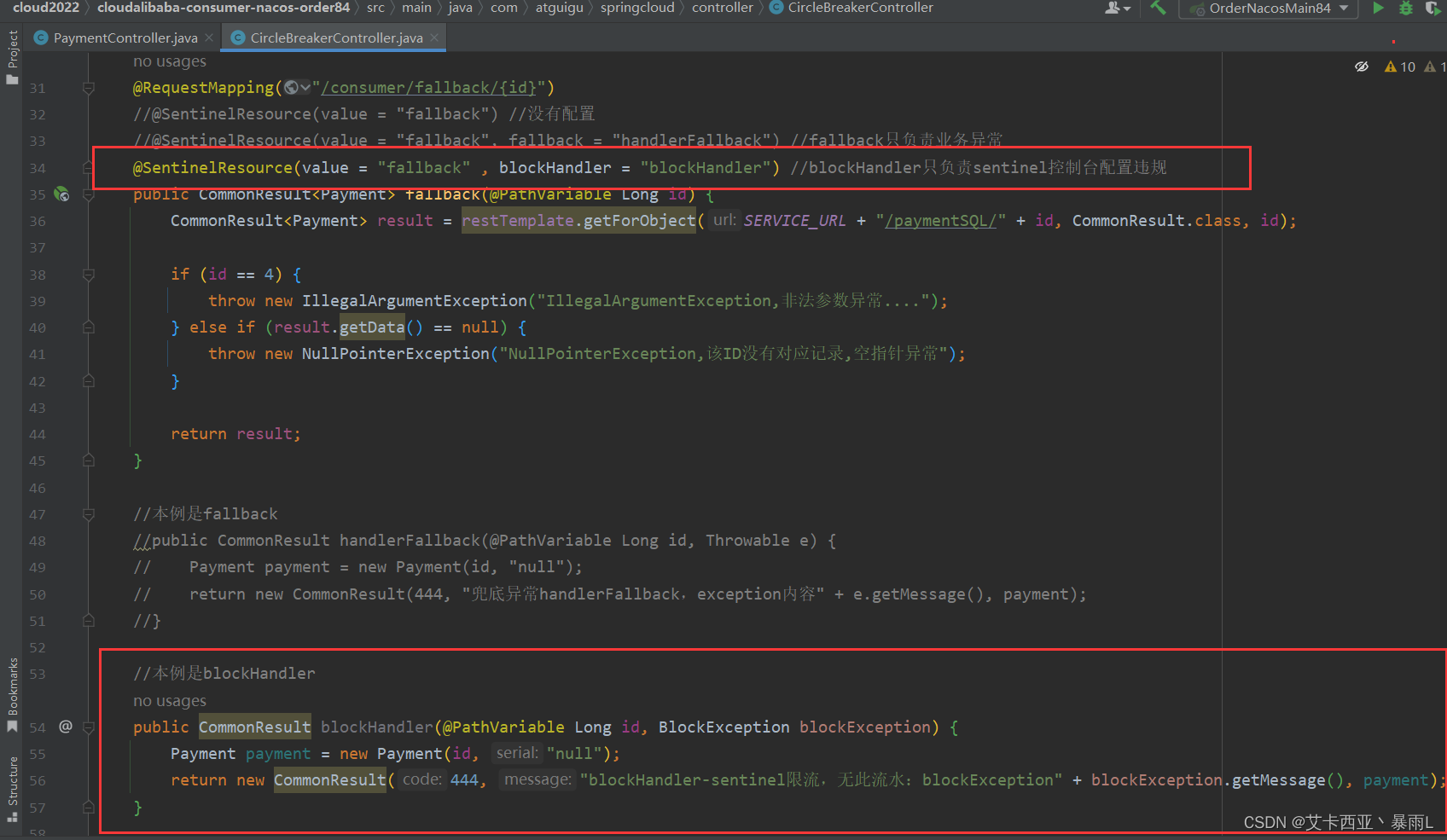1447x840 pixels.
Task: Close the PaymentController.java tab
Action: [209, 38]
